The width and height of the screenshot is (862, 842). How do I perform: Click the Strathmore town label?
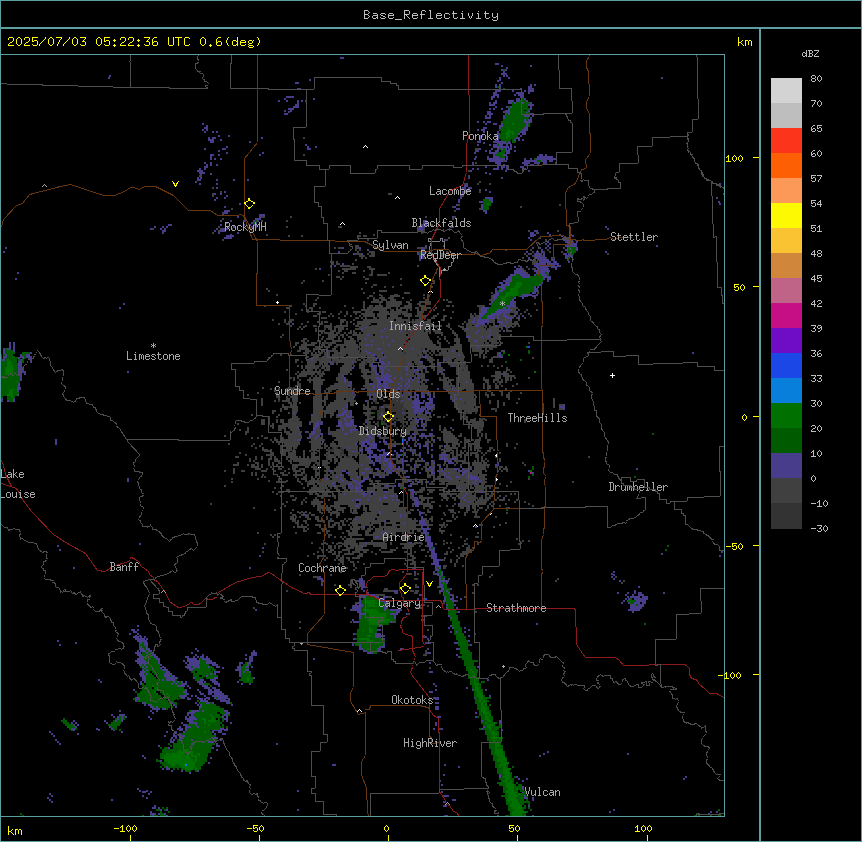516,608
